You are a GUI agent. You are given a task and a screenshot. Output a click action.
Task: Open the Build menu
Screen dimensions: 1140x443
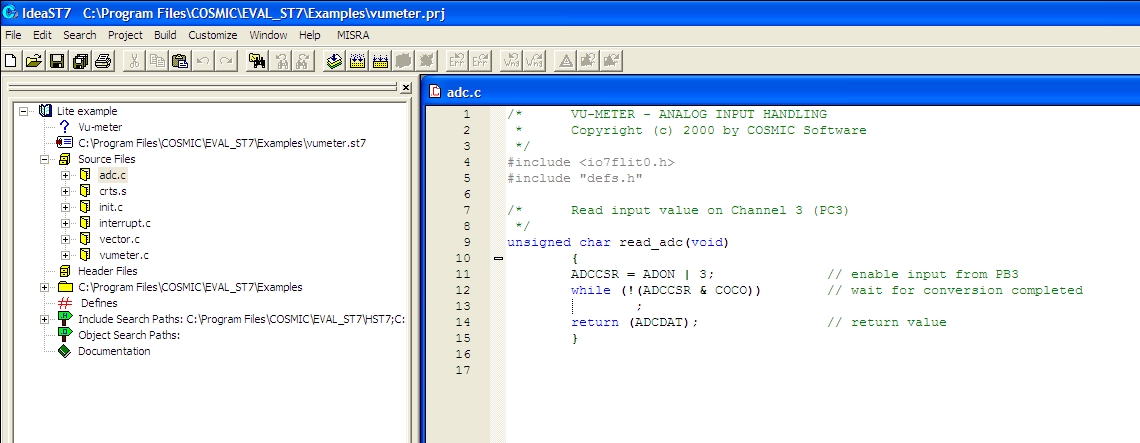click(x=165, y=35)
